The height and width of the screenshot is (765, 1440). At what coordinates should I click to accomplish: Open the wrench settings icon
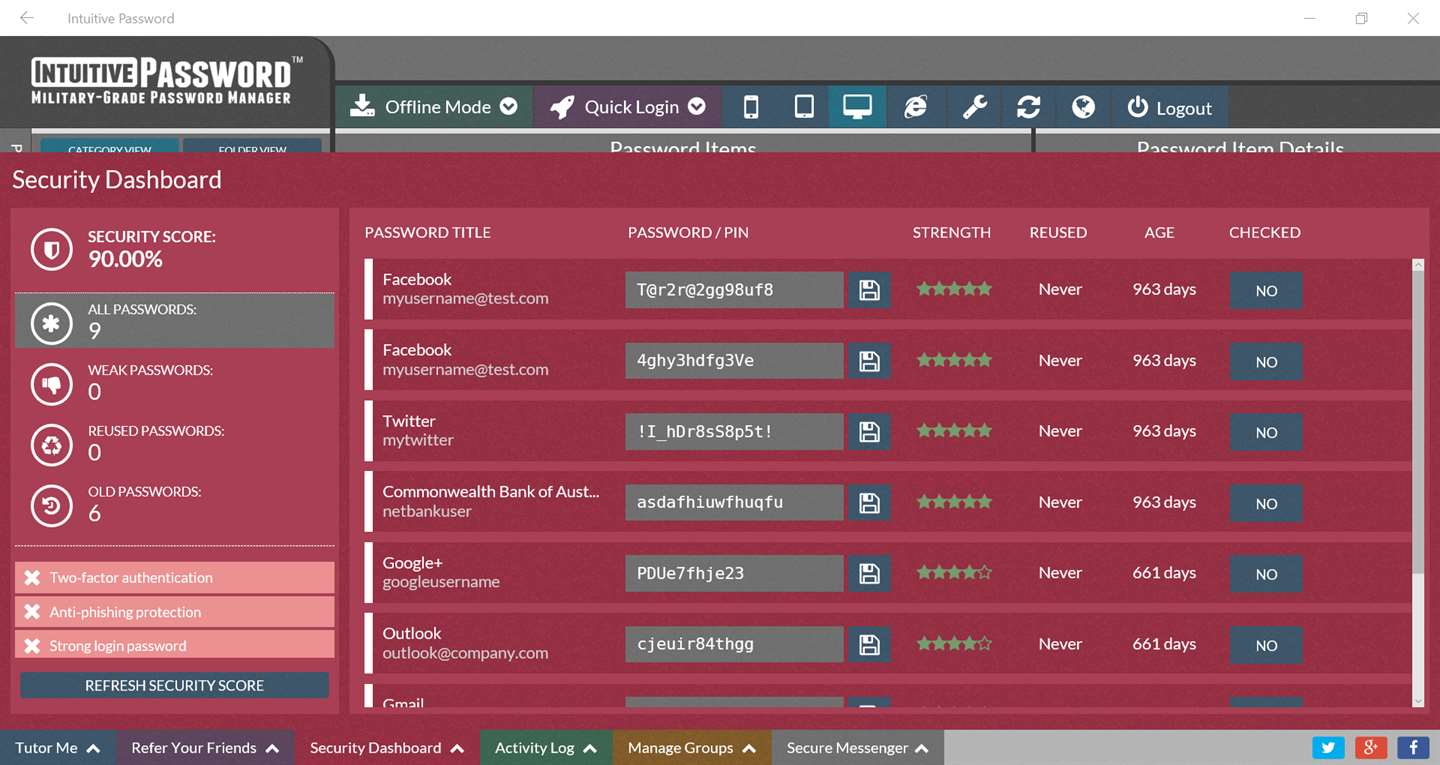(975, 107)
